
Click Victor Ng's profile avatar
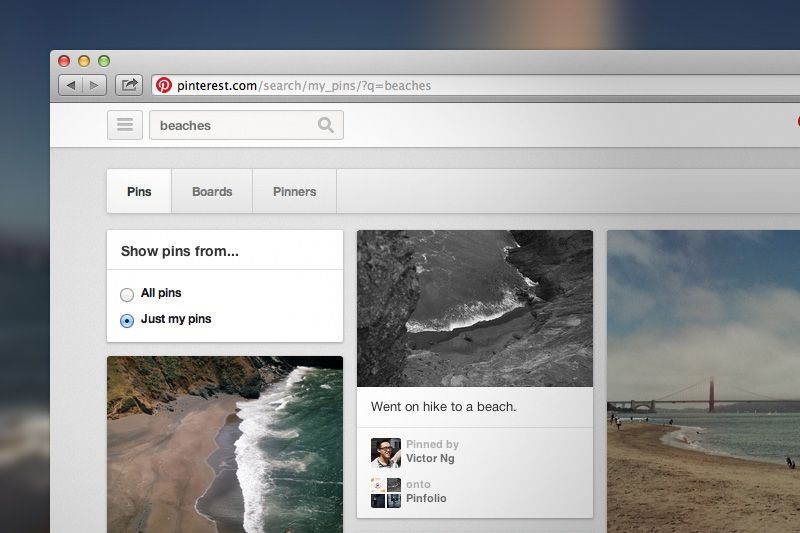pyautogui.click(x=386, y=452)
